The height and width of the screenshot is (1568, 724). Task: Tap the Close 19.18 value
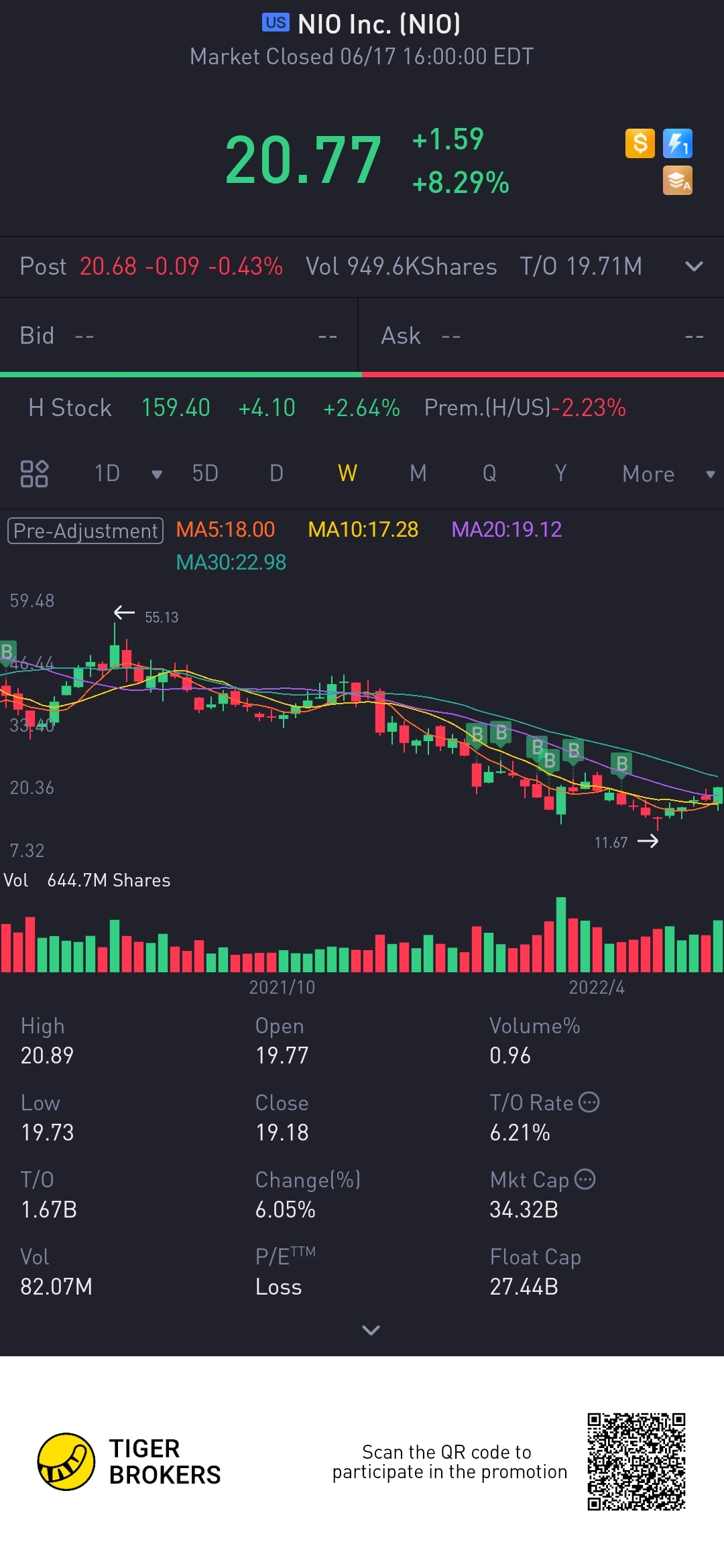click(x=282, y=1132)
